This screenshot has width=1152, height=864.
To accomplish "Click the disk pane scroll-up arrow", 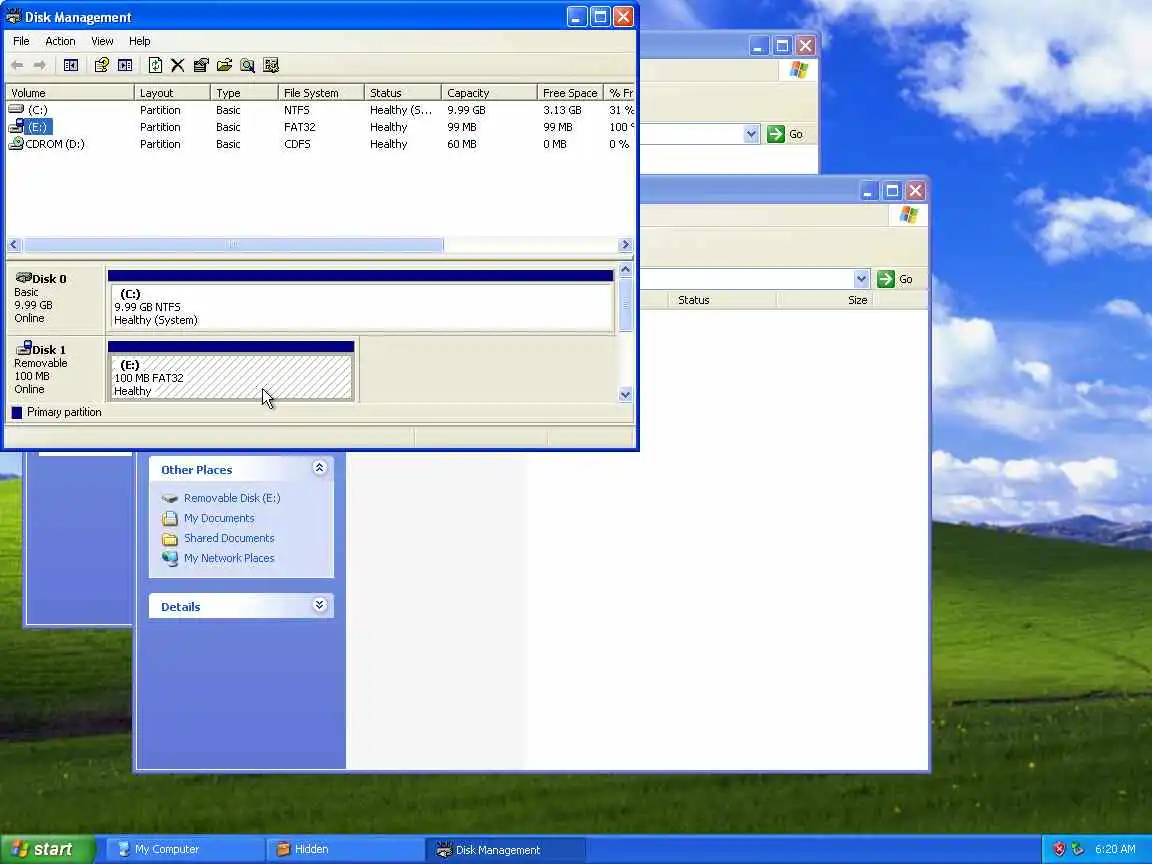I will 625,270.
